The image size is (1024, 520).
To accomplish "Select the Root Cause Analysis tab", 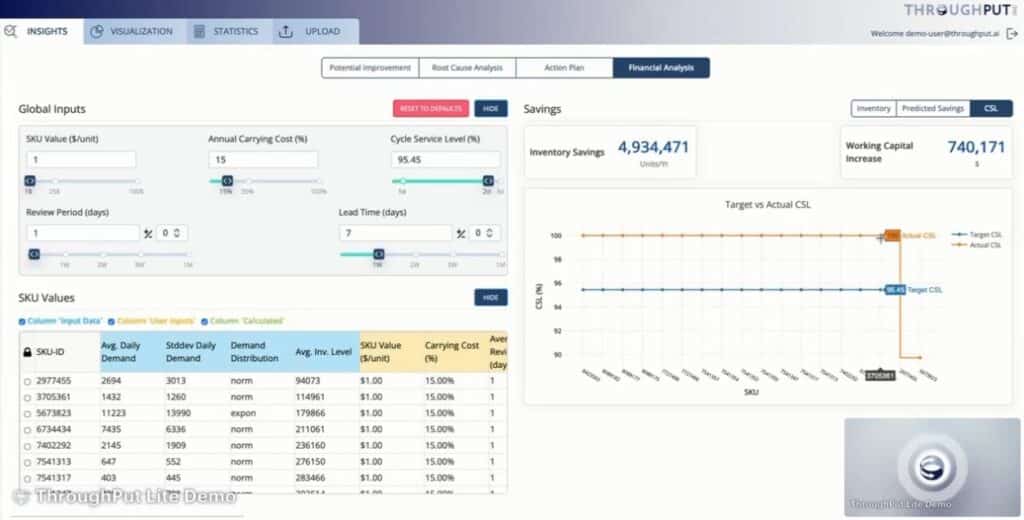I will click(x=467, y=68).
